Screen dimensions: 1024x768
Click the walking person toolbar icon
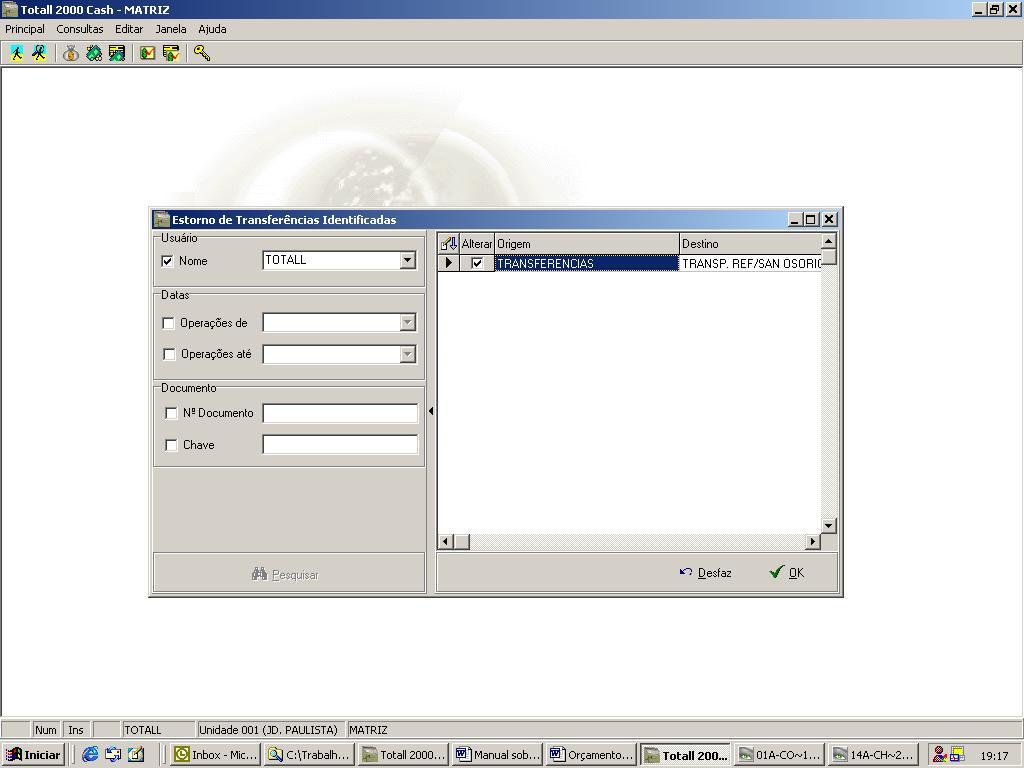point(16,54)
